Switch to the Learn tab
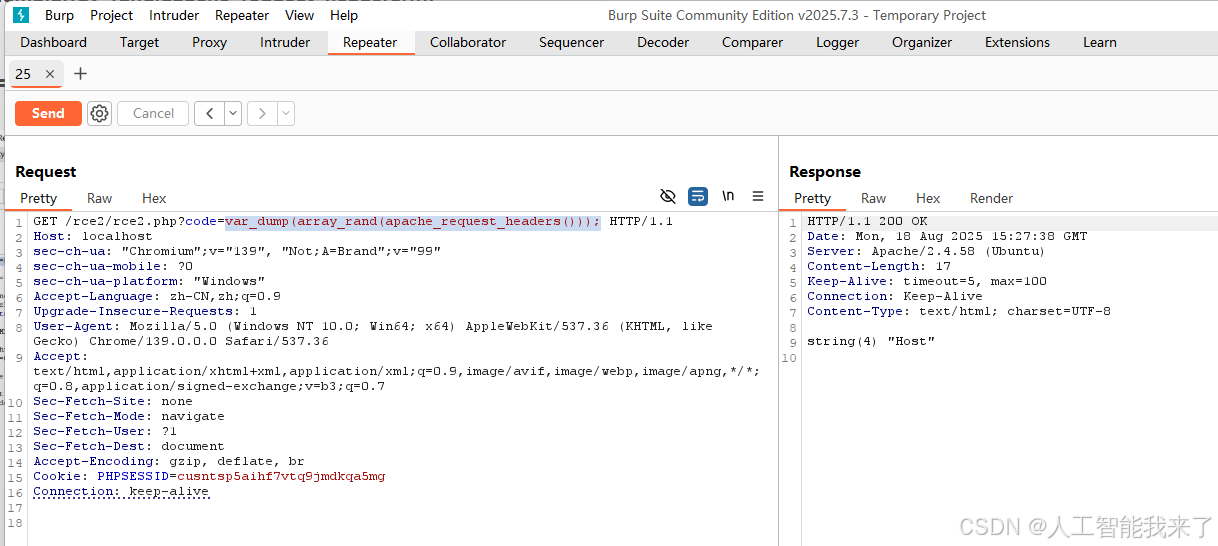The width and height of the screenshot is (1218, 546). (x=1099, y=42)
